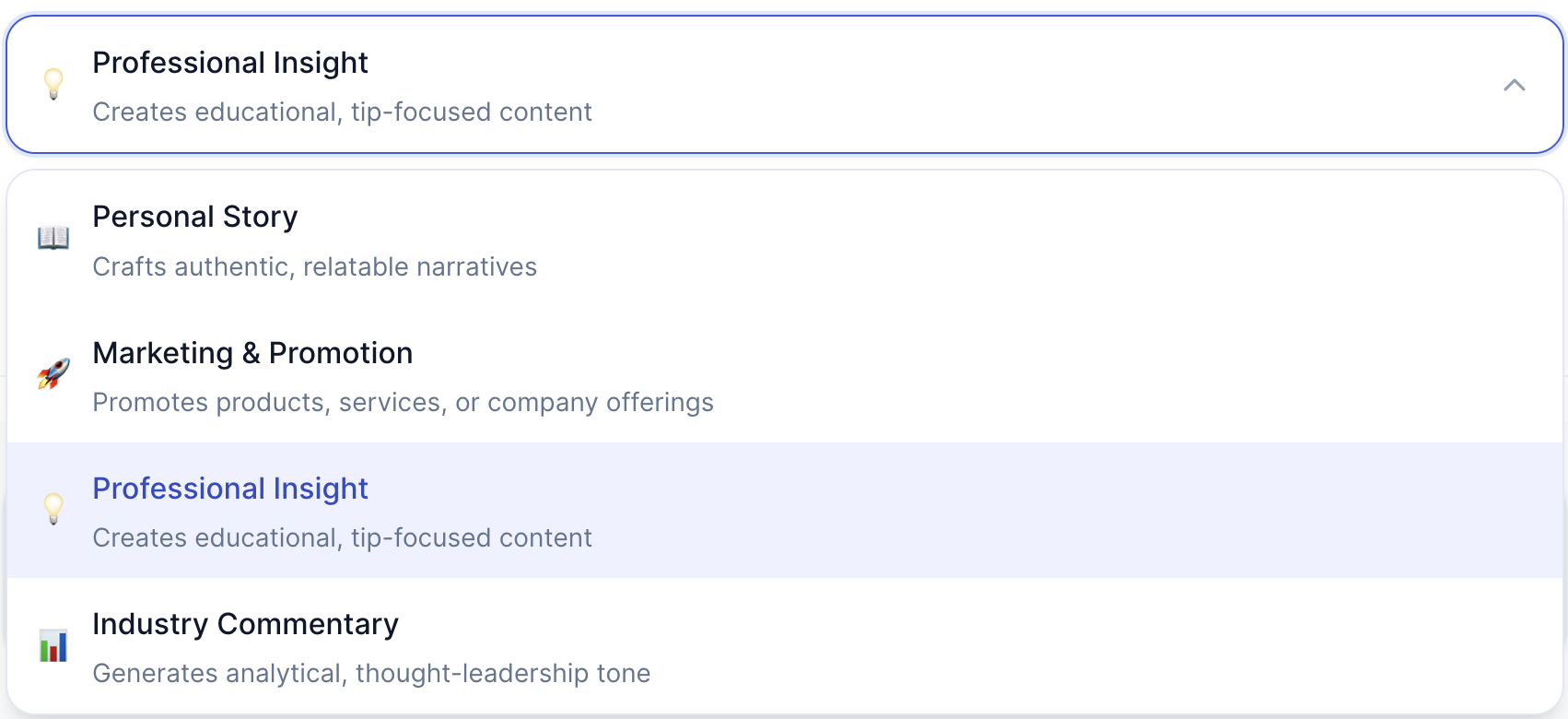Click 'Crafts authentic, relatable narratives' description
The height and width of the screenshot is (719, 1568).
tap(314, 266)
